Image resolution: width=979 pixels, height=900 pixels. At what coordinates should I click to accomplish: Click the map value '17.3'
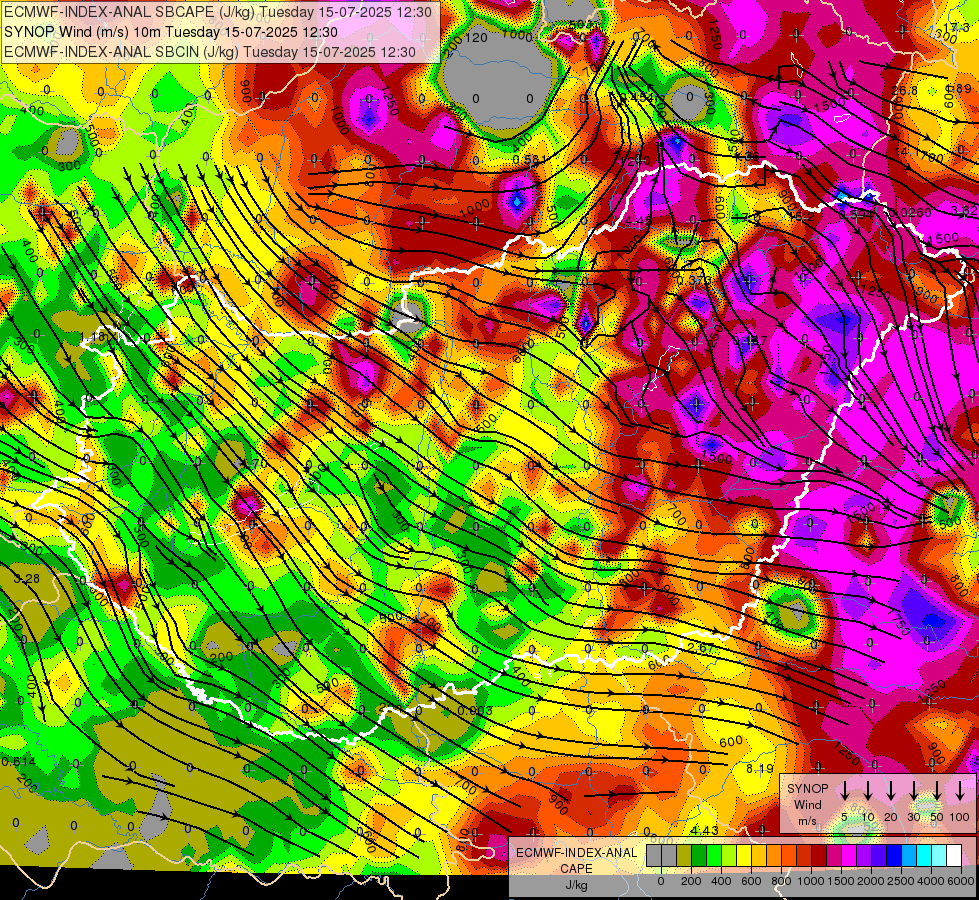point(957,27)
